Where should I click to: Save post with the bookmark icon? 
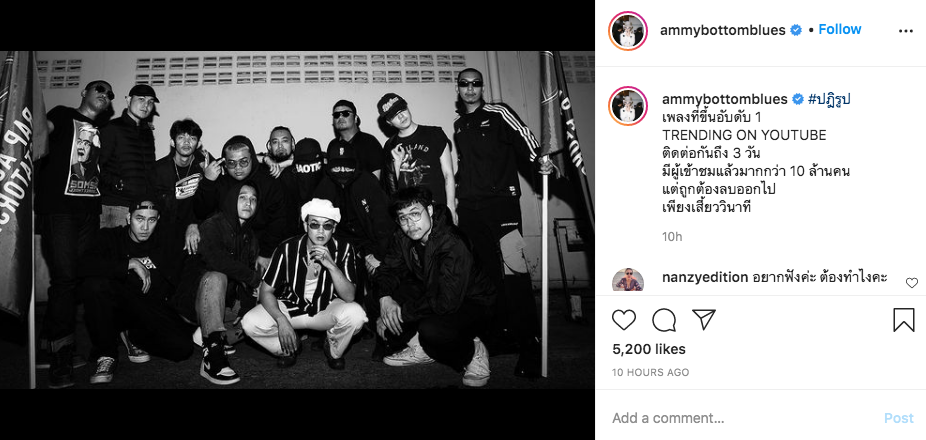point(904,320)
